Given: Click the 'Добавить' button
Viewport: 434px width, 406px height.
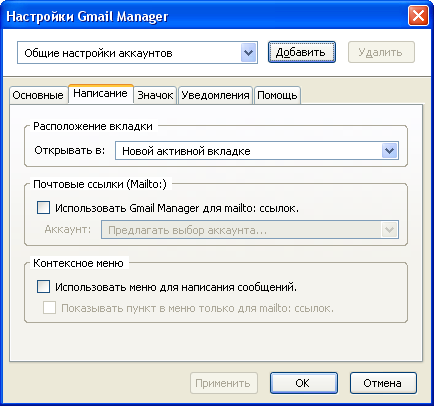Looking at the screenshot, I should (x=302, y=52).
